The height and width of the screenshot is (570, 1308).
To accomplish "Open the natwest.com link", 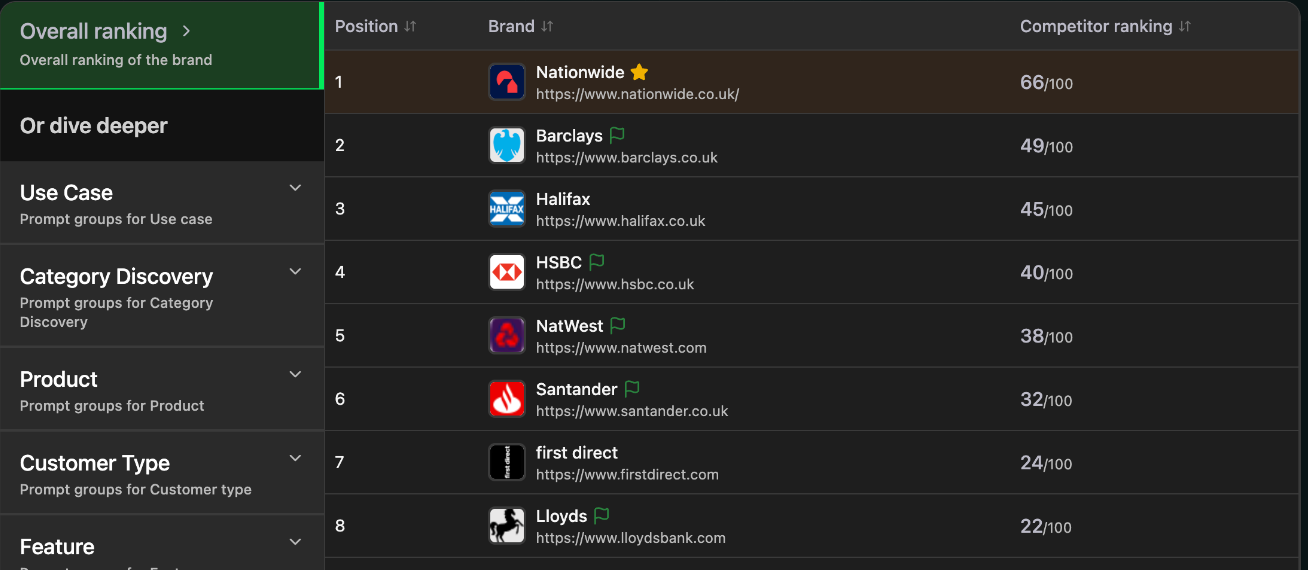I will point(621,348).
